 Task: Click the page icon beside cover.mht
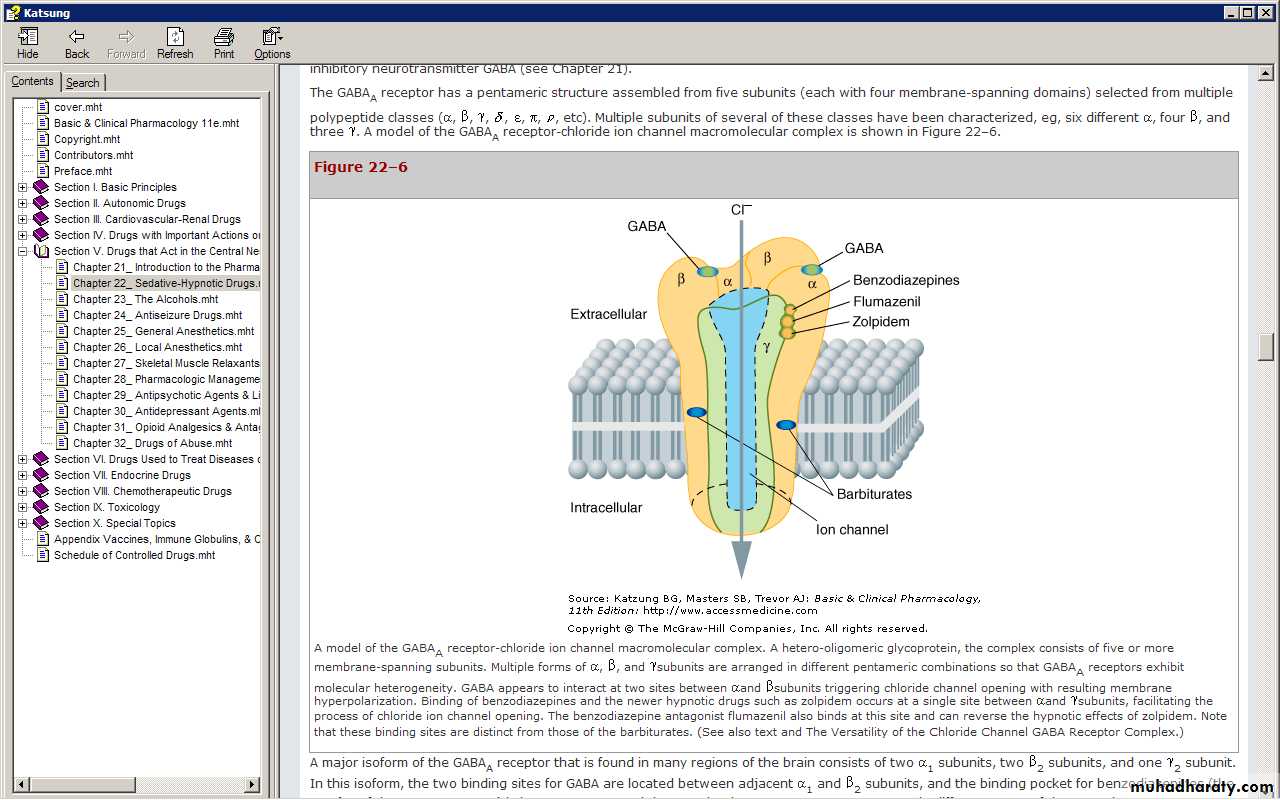coord(43,107)
